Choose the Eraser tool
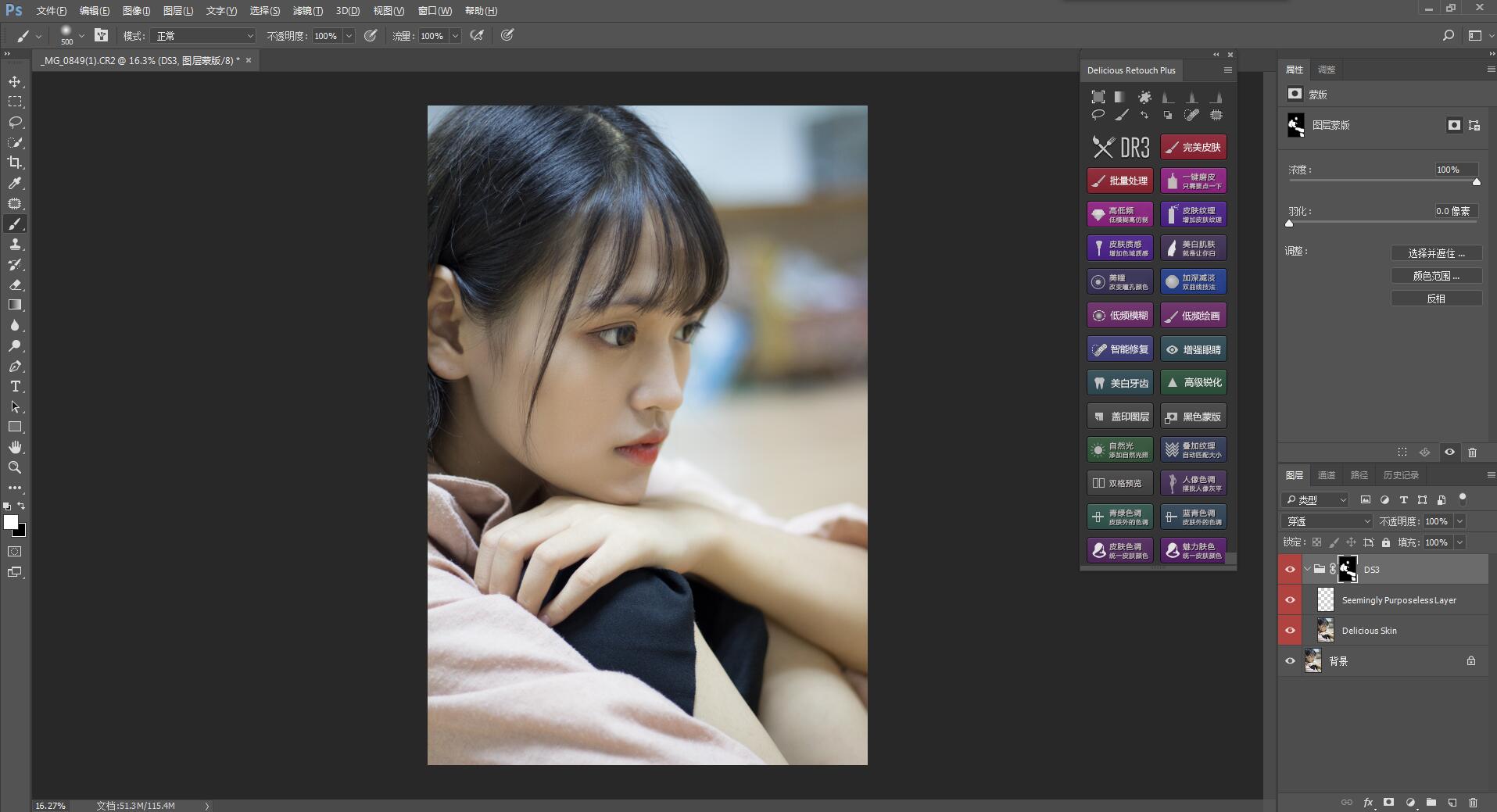1497x812 pixels. pyautogui.click(x=15, y=285)
